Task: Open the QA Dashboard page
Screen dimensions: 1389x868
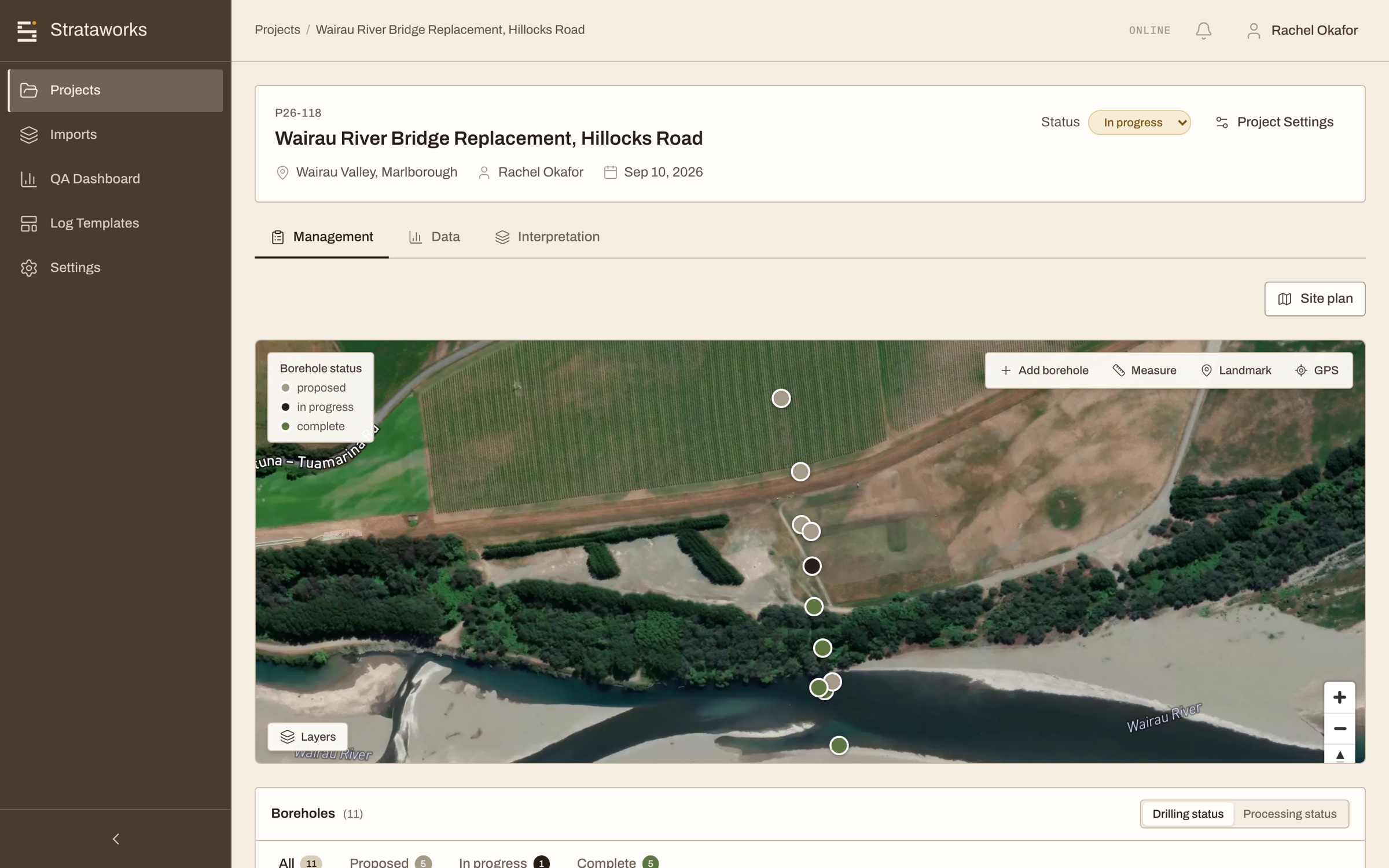Action: [115, 179]
